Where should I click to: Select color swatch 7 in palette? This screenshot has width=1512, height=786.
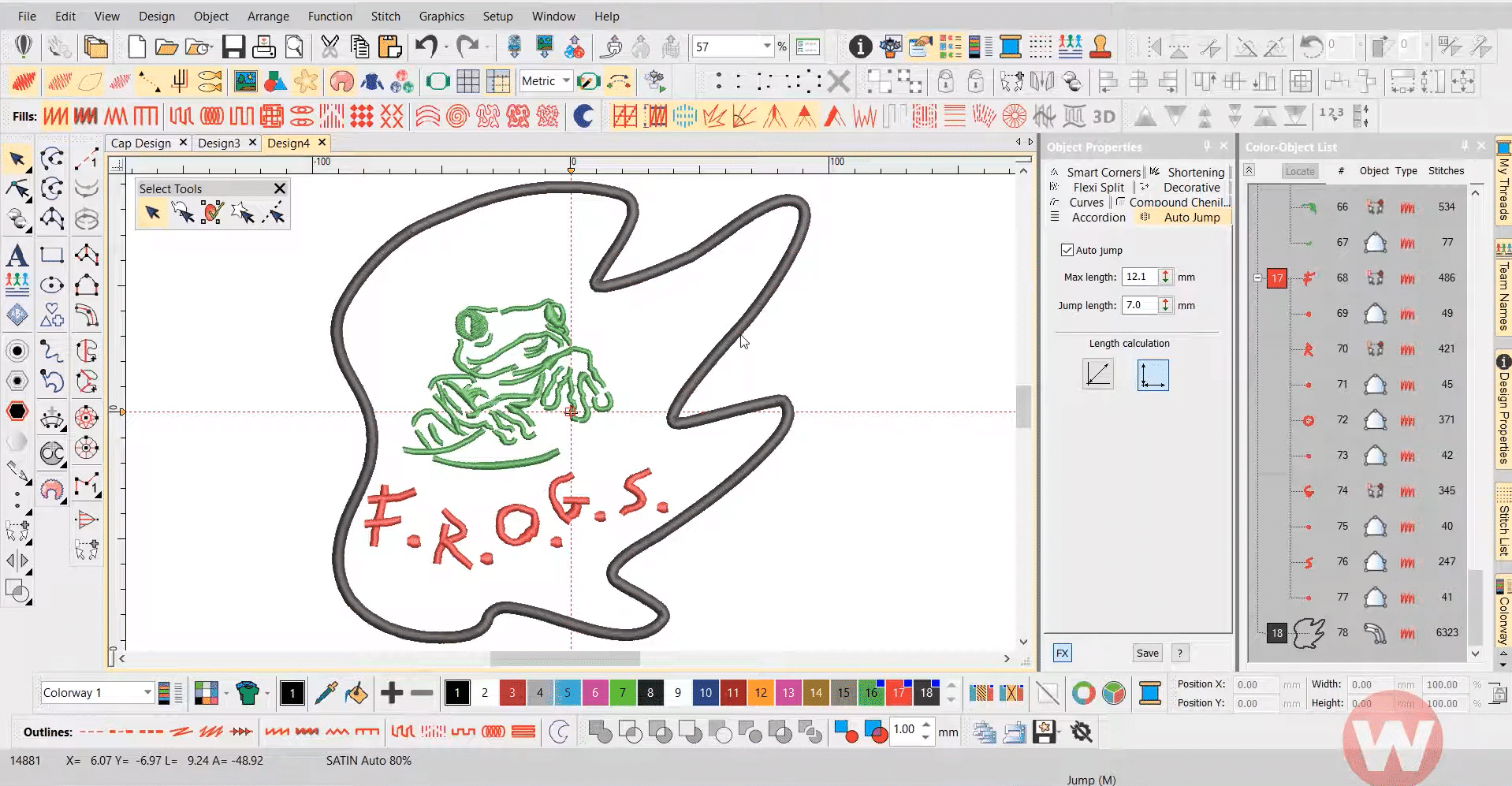pos(622,693)
